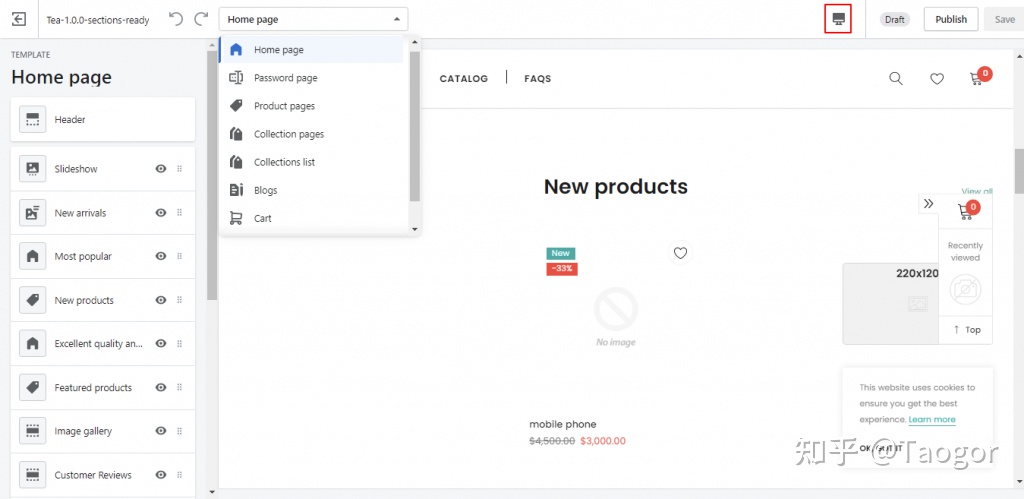Click the undo arrow icon
The image size is (1024, 499).
pos(176,19)
